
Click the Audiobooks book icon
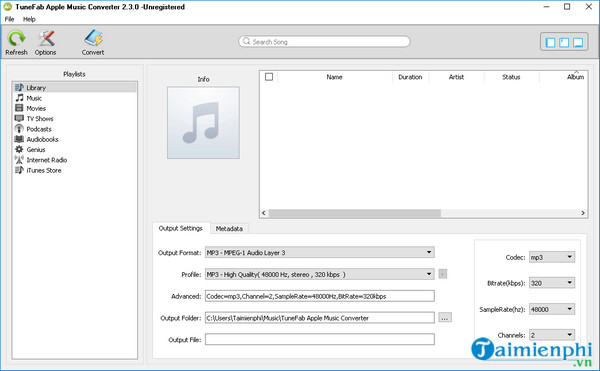click(x=19, y=139)
